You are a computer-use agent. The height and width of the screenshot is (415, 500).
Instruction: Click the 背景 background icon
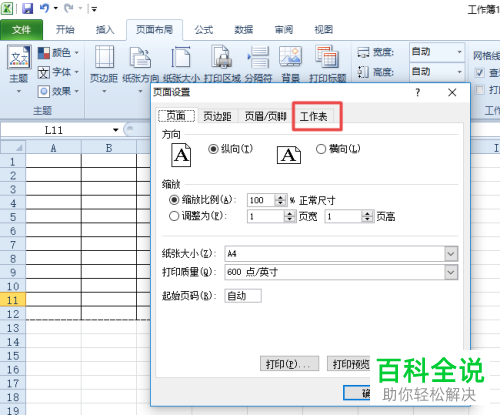point(290,57)
